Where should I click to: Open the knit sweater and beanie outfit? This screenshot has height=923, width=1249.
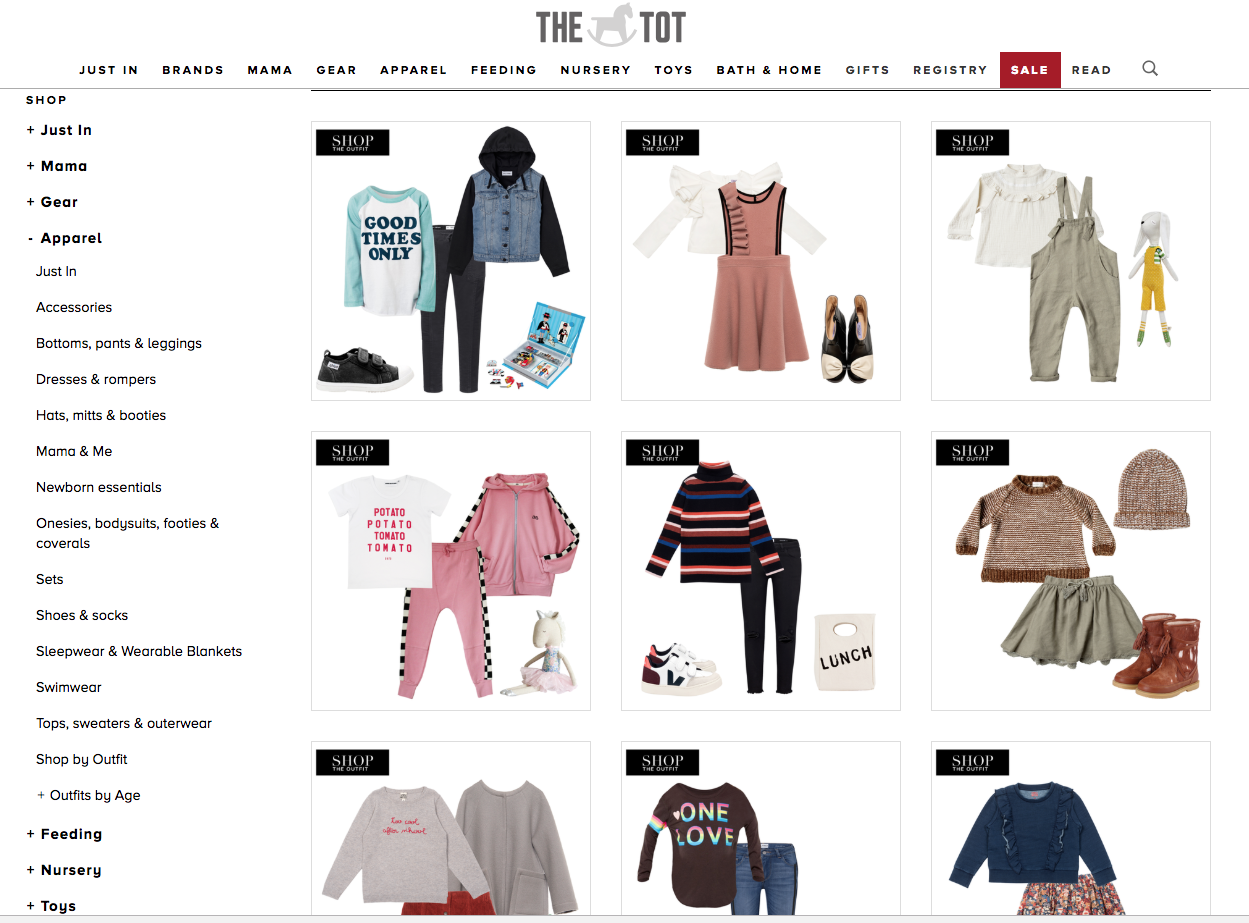click(x=1071, y=571)
